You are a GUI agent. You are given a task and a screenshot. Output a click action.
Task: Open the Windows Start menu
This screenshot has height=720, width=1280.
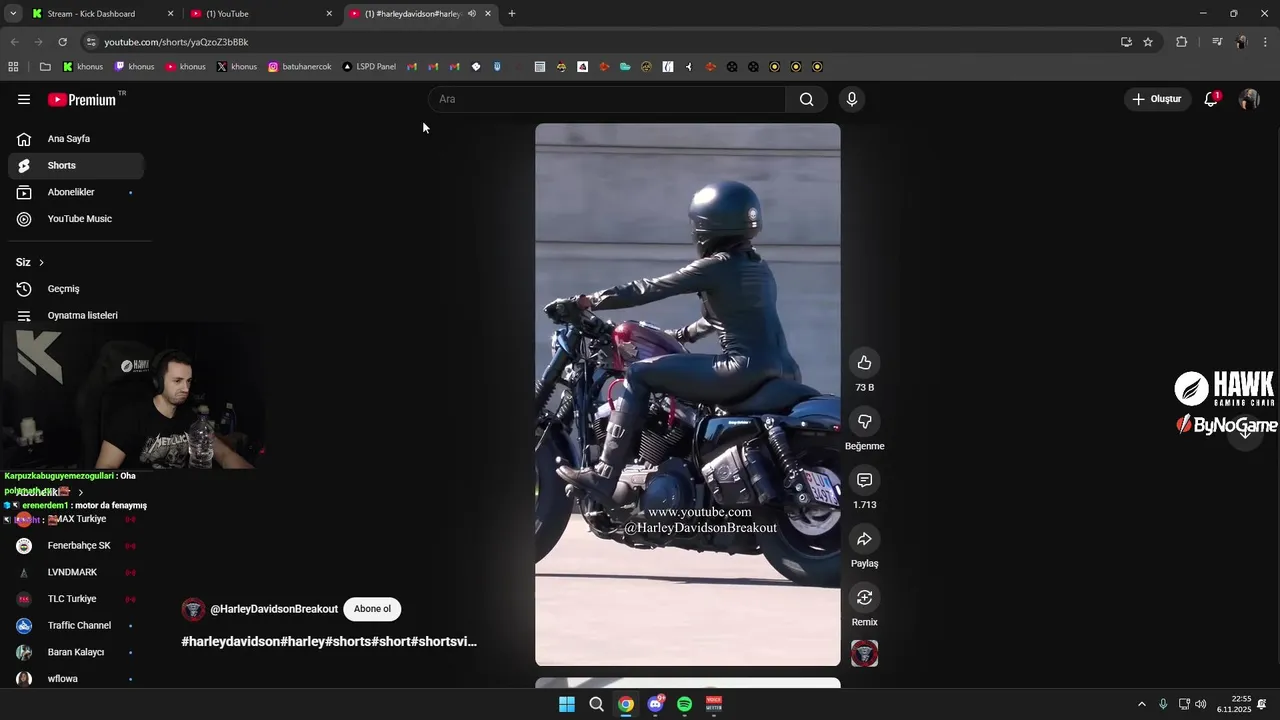tap(567, 704)
